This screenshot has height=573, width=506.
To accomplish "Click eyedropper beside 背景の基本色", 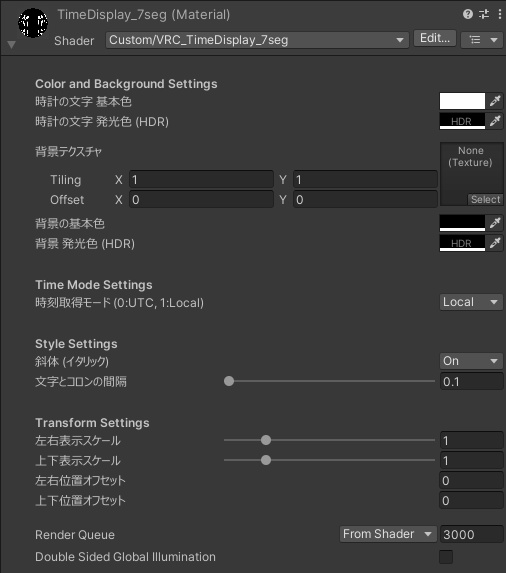I will 495,223.
